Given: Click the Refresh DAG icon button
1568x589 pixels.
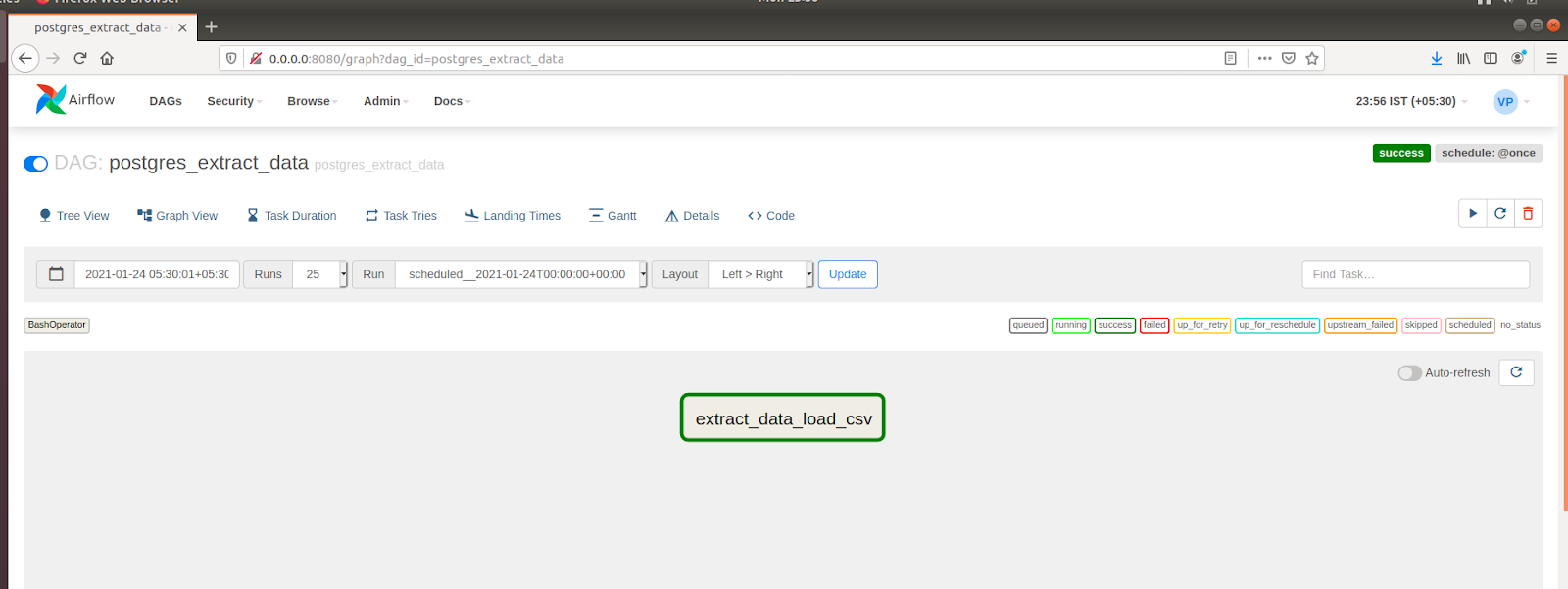Looking at the screenshot, I should click(x=1500, y=214).
